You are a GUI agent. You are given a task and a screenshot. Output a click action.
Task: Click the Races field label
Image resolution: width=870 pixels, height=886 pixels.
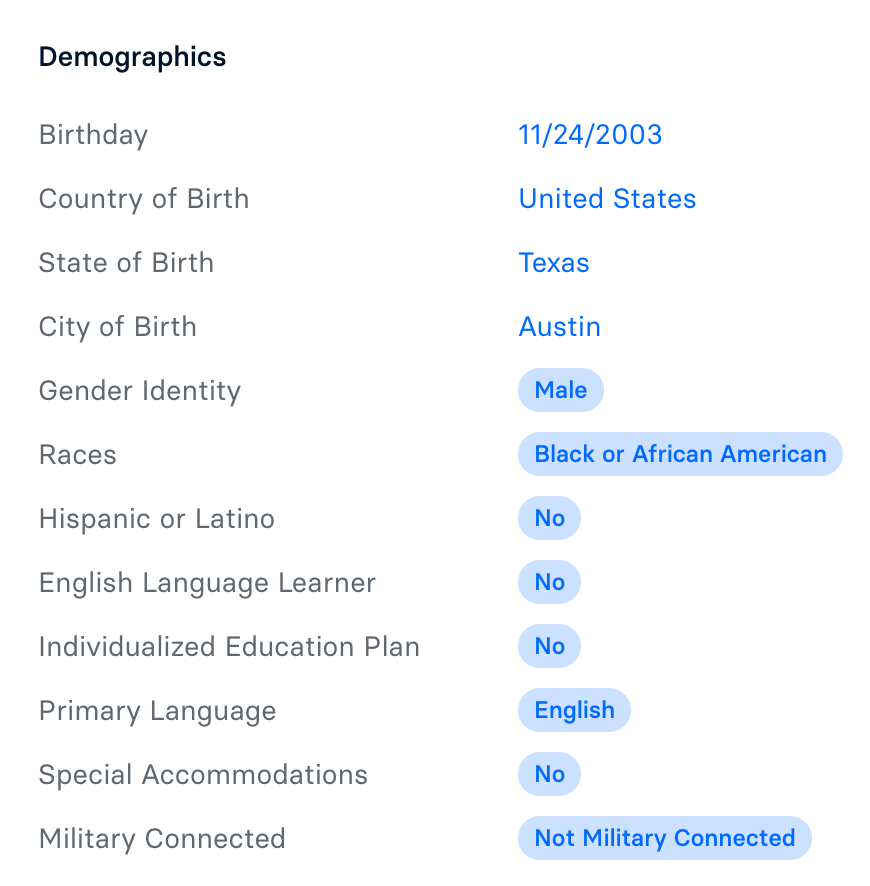(x=77, y=455)
